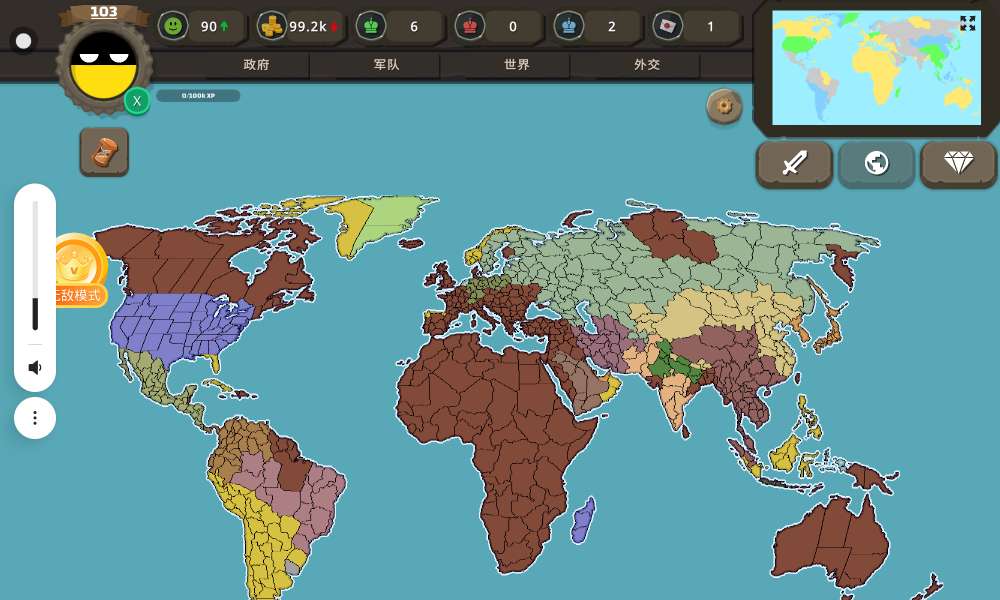Open the 世界 world menu

[517, 65]
